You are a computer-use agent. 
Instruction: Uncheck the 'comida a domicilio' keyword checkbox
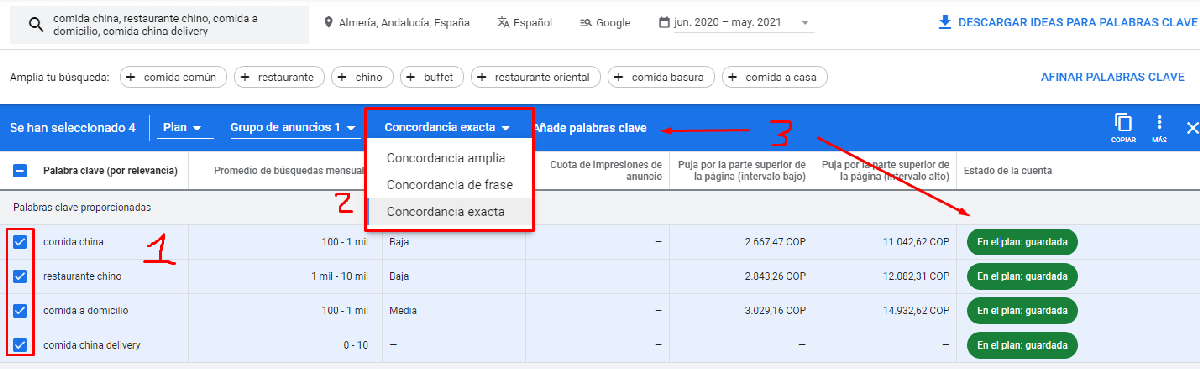(19, 310)
